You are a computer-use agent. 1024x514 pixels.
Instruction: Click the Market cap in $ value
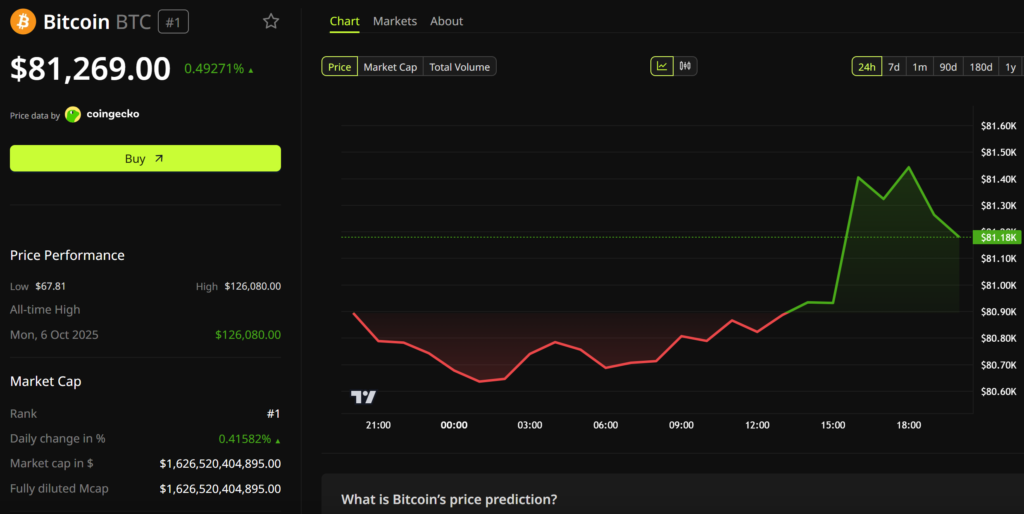[220, 464]
